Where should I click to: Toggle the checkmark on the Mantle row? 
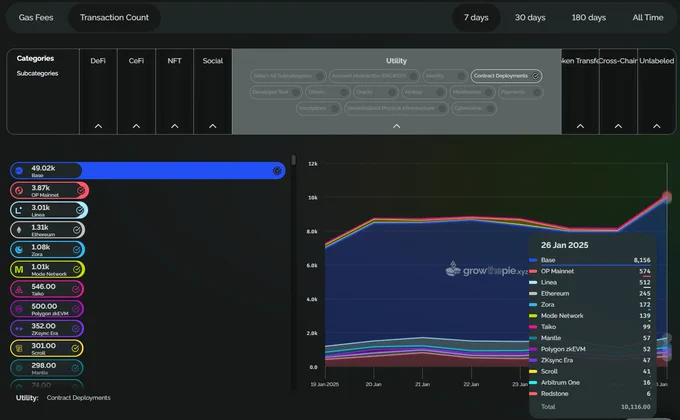pyautogui.click(x=75, y=368)
